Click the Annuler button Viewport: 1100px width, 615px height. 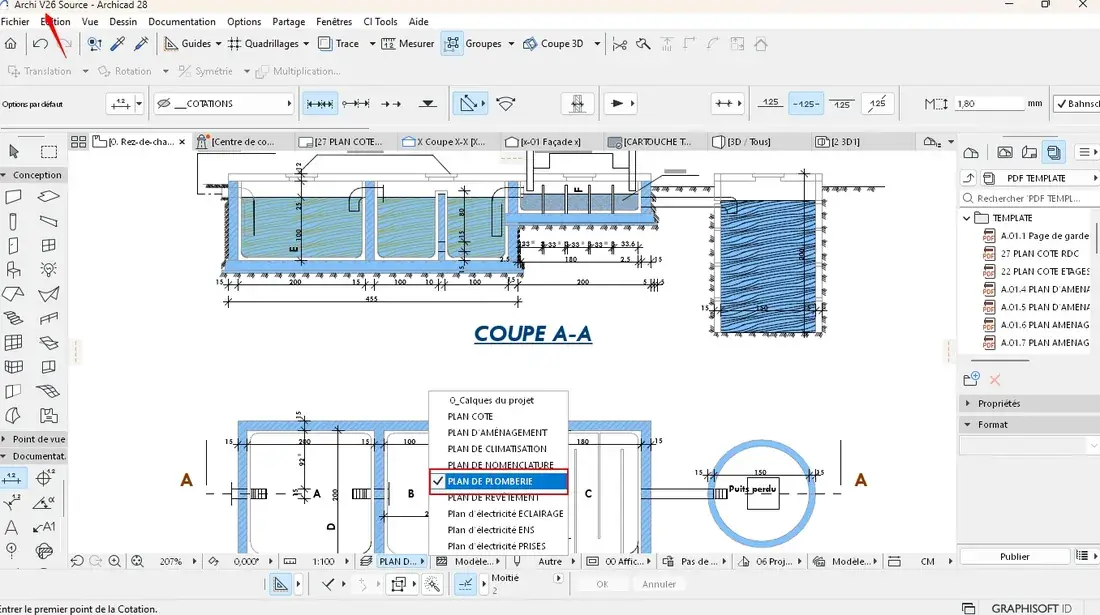pos(659,583)
